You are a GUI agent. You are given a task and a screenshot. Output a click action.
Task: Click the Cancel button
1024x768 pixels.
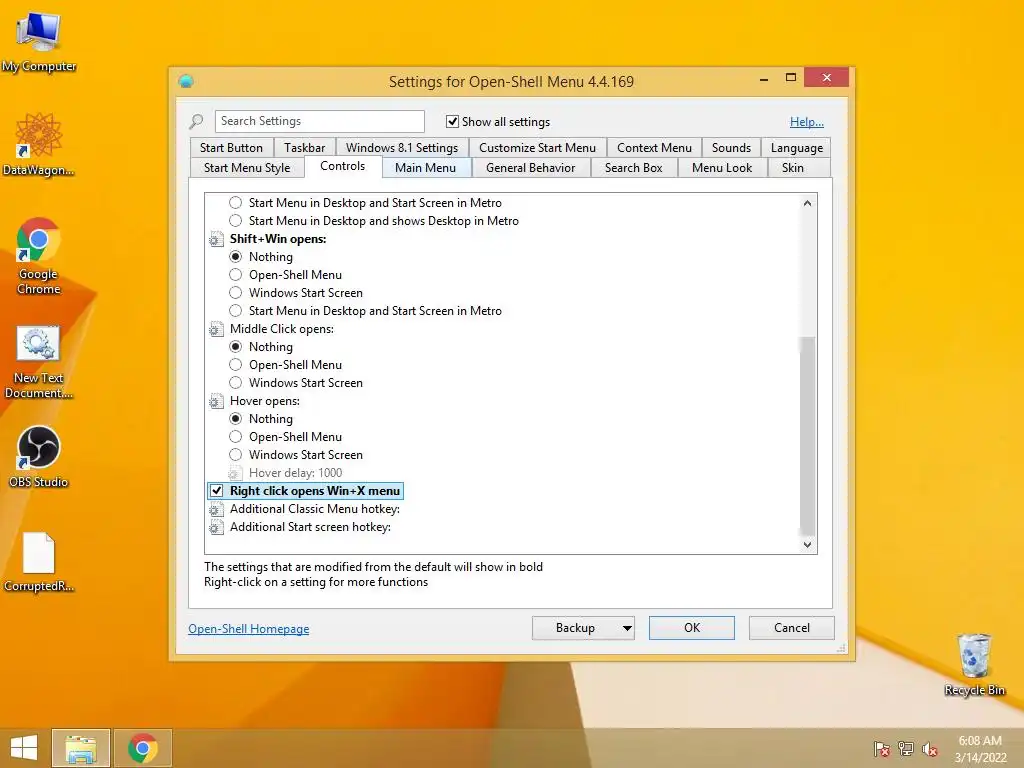click(x=792, y=628)
